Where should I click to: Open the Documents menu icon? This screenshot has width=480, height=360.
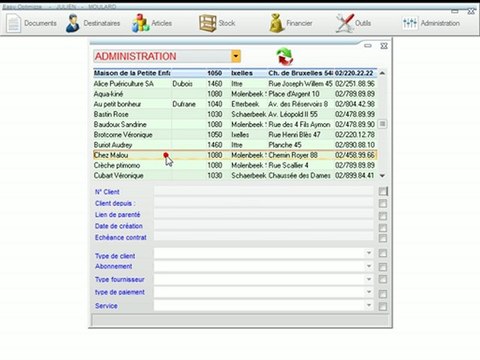(14, 23)
